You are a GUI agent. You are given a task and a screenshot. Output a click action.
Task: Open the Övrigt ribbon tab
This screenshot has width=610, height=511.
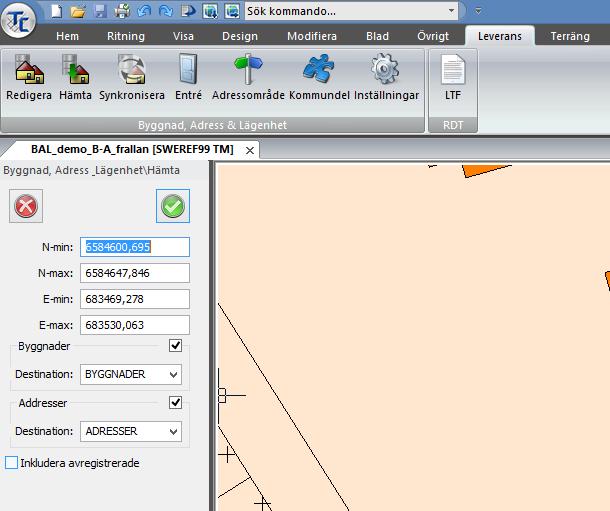click(x=433, y=36)
